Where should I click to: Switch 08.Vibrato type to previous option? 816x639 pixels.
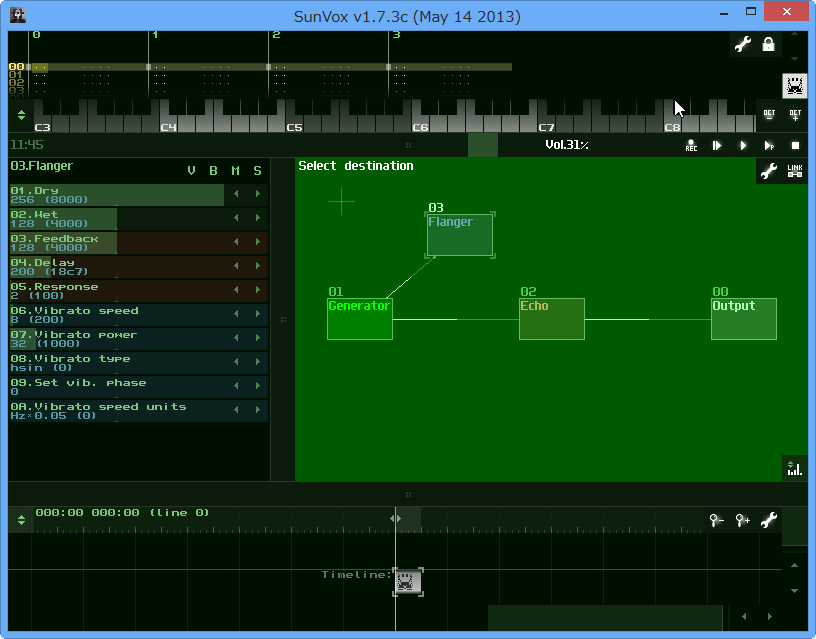click(x=236, y=361)
